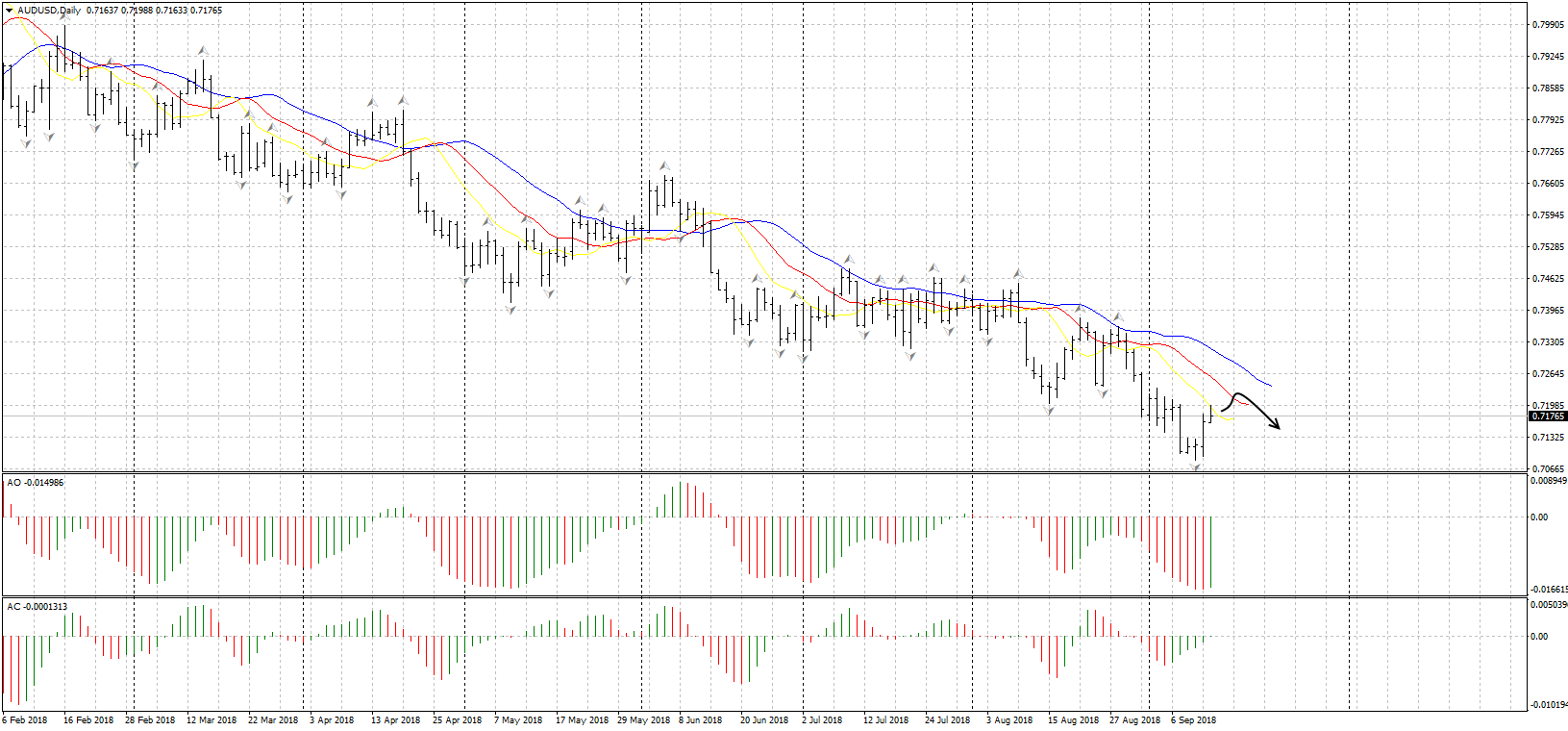
Task: Select the down fractal below September low
Action: (x=1195, y=466)
